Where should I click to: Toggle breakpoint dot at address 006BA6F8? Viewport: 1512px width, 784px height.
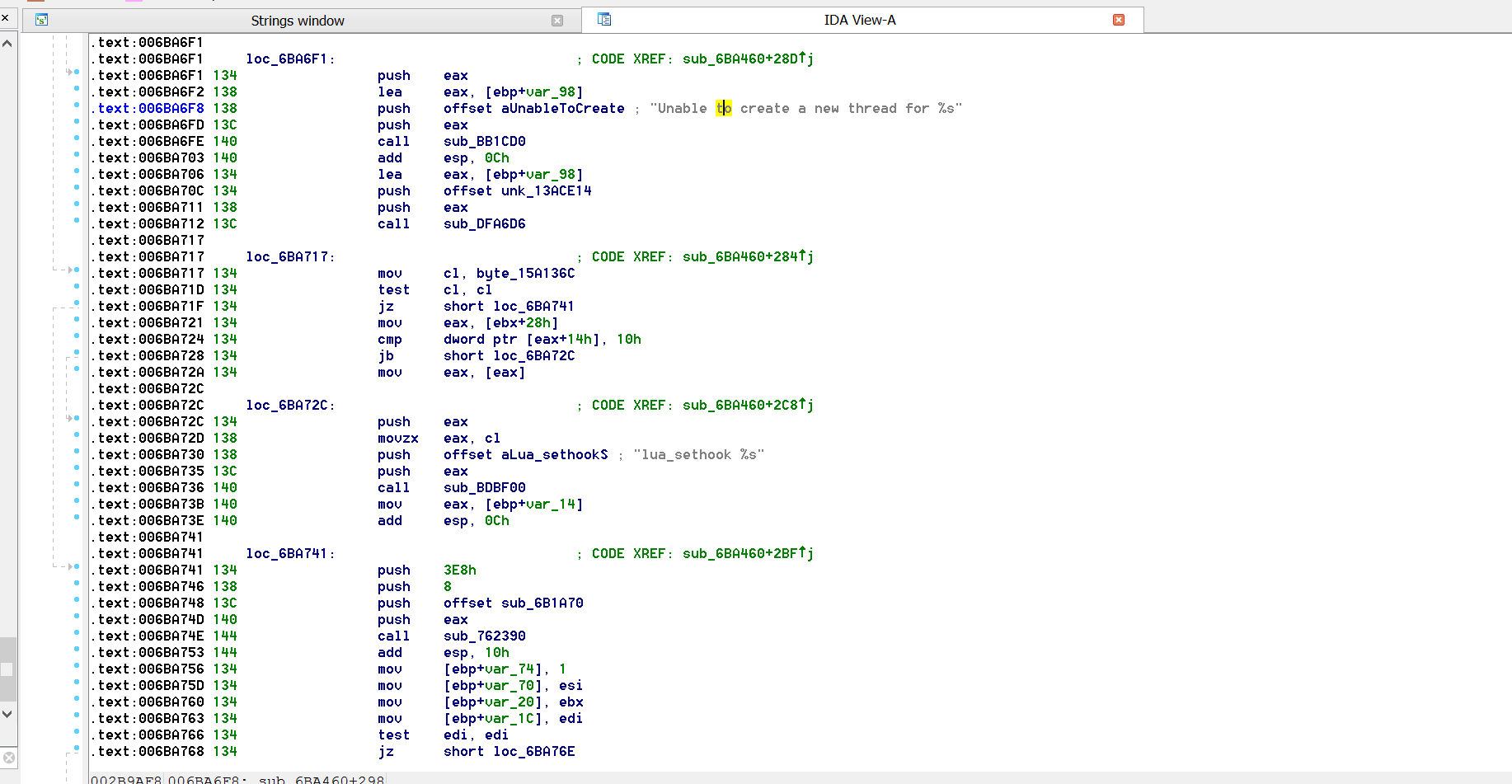point(77,106)
